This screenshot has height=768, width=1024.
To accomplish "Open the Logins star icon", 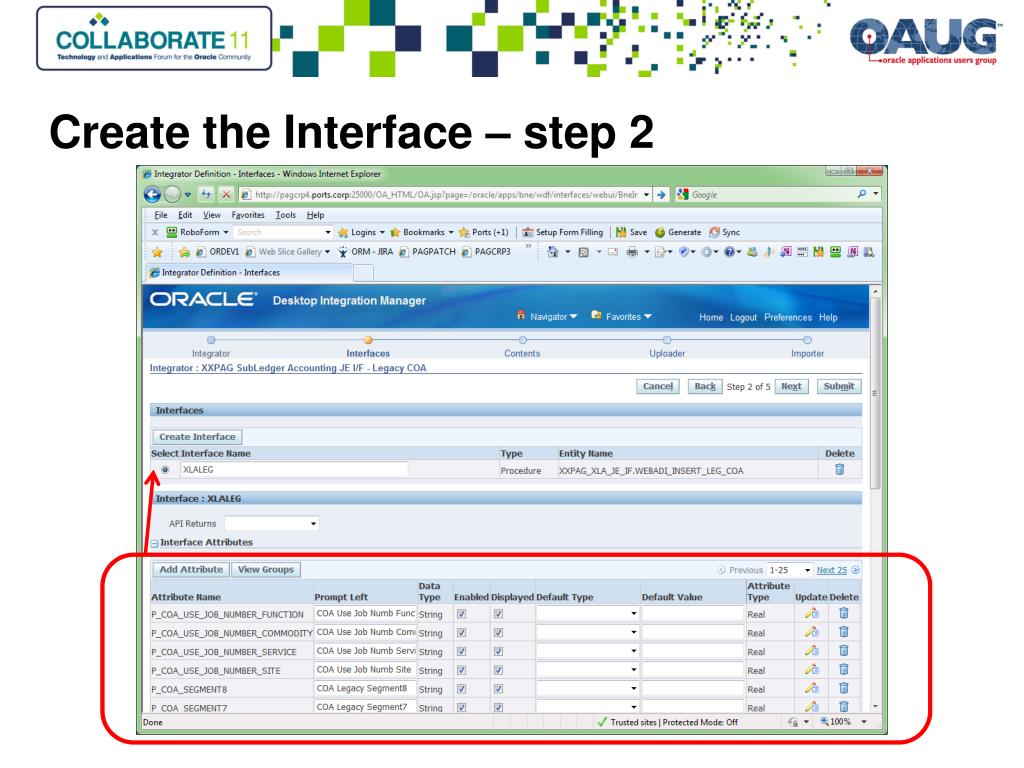I will tap(343, 232).
